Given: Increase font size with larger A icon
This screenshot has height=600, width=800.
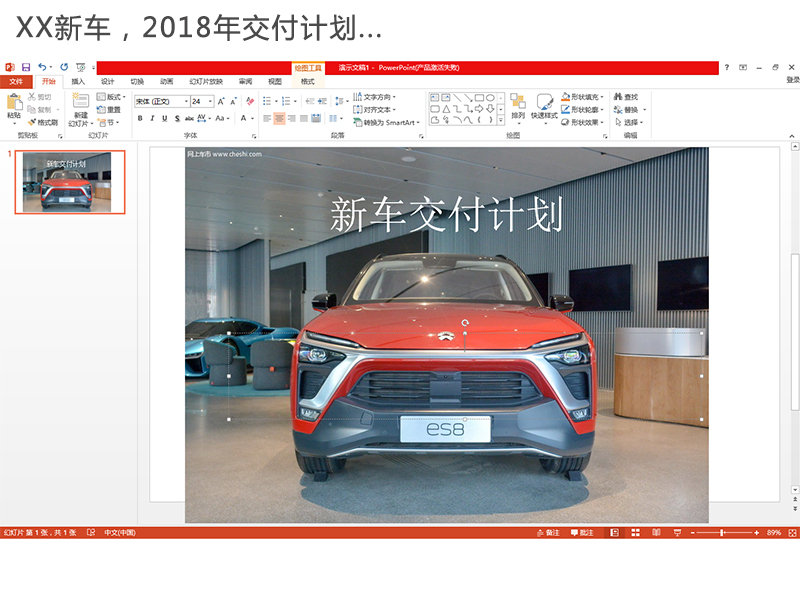Looking at the screenshot, I should click(221, 102).
